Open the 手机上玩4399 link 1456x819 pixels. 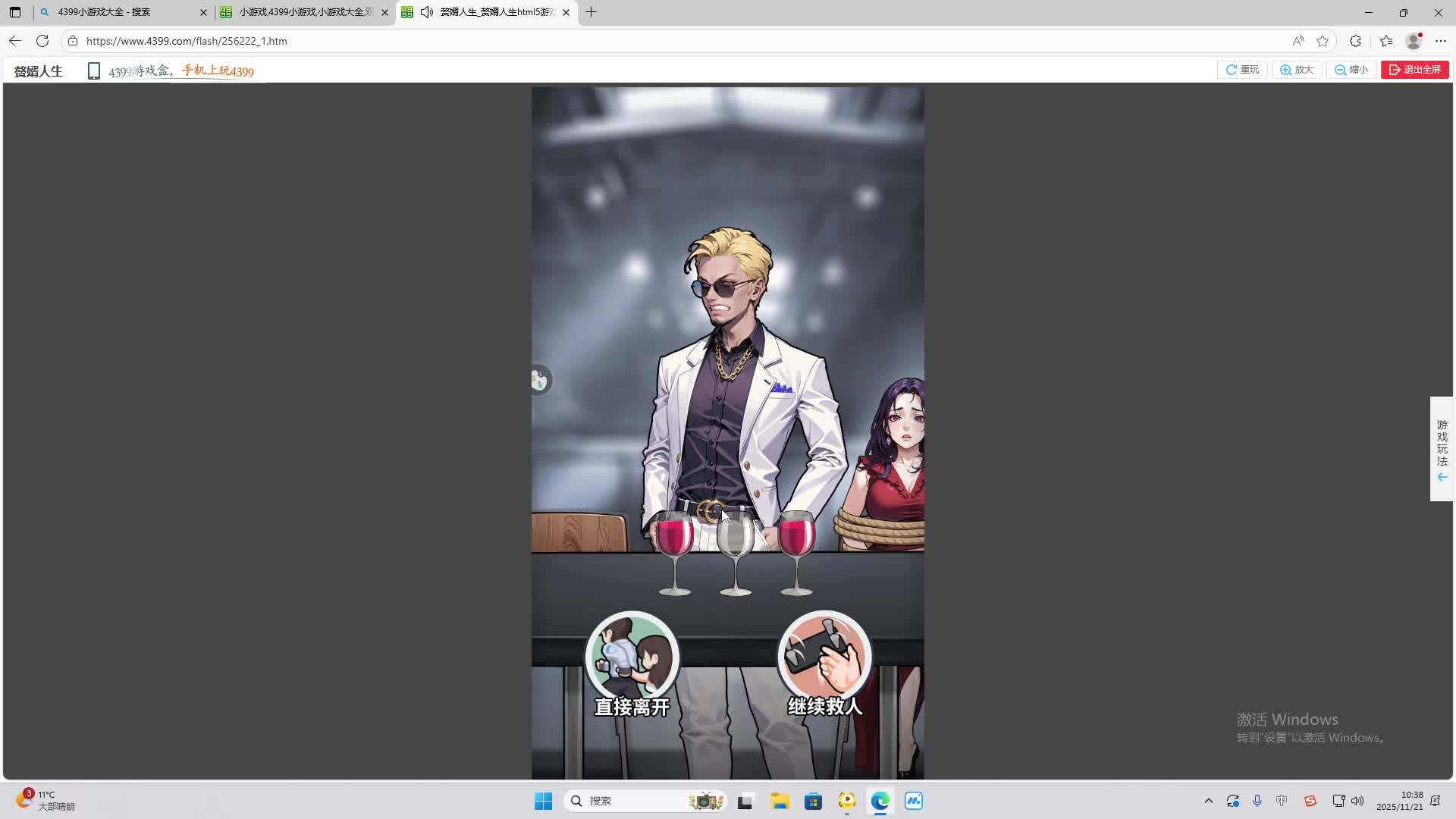click(x=218, y=71)
